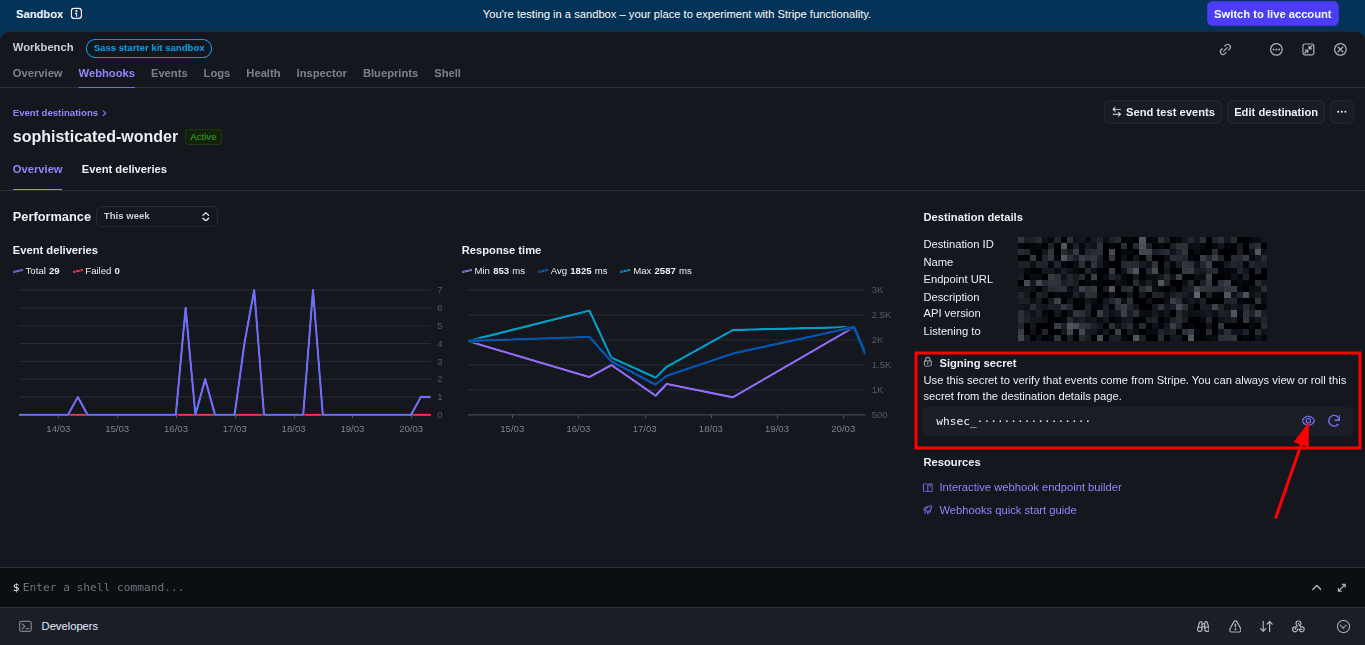Screen dimensions: 1365x645
Task: Expand shell panel with upward chevron
Action: (x=1316, y=587)
